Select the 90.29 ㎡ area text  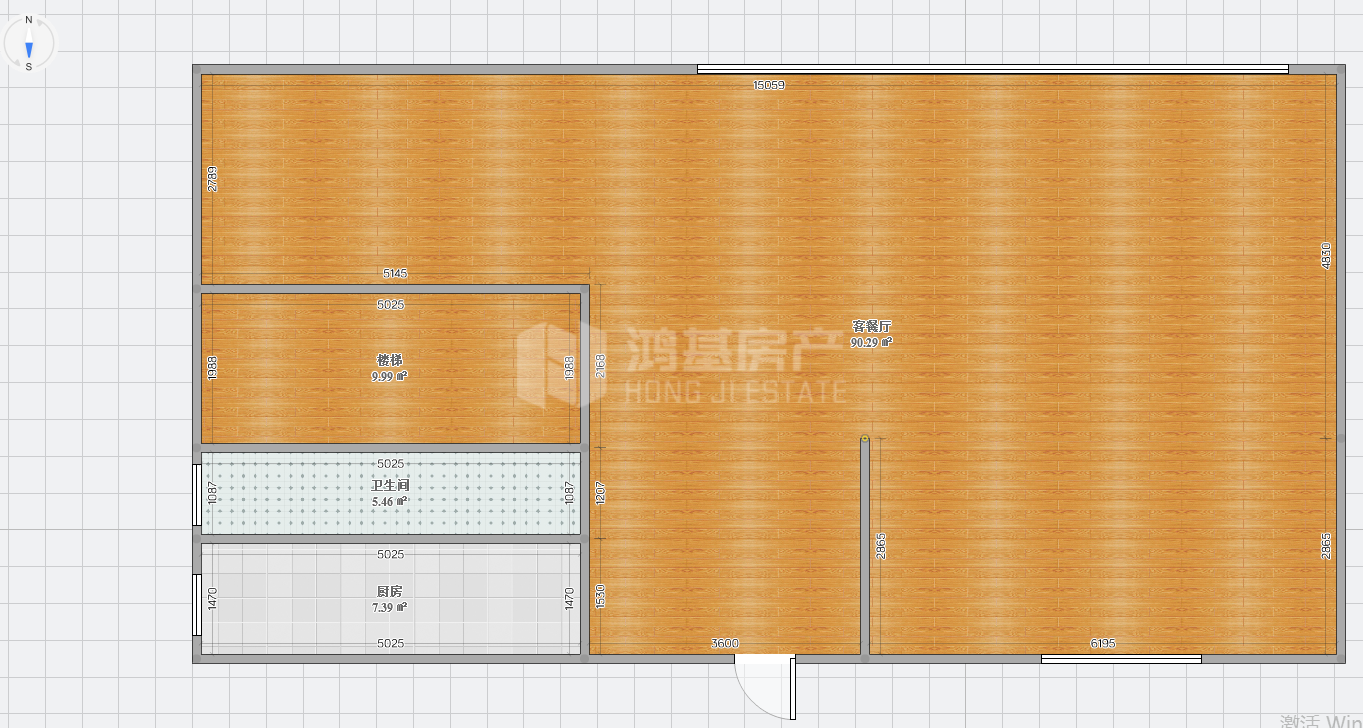coord(870,342)
